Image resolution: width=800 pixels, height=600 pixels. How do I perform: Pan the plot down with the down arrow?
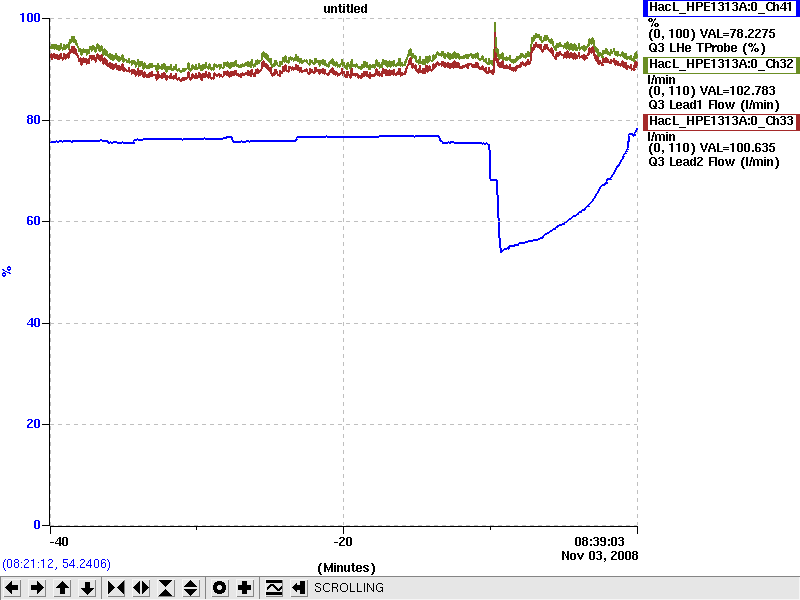click(87, 588)
